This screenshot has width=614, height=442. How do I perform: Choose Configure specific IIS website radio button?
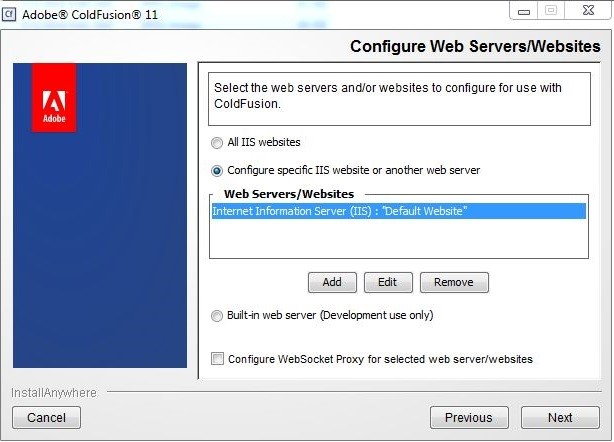pos(217,171)
